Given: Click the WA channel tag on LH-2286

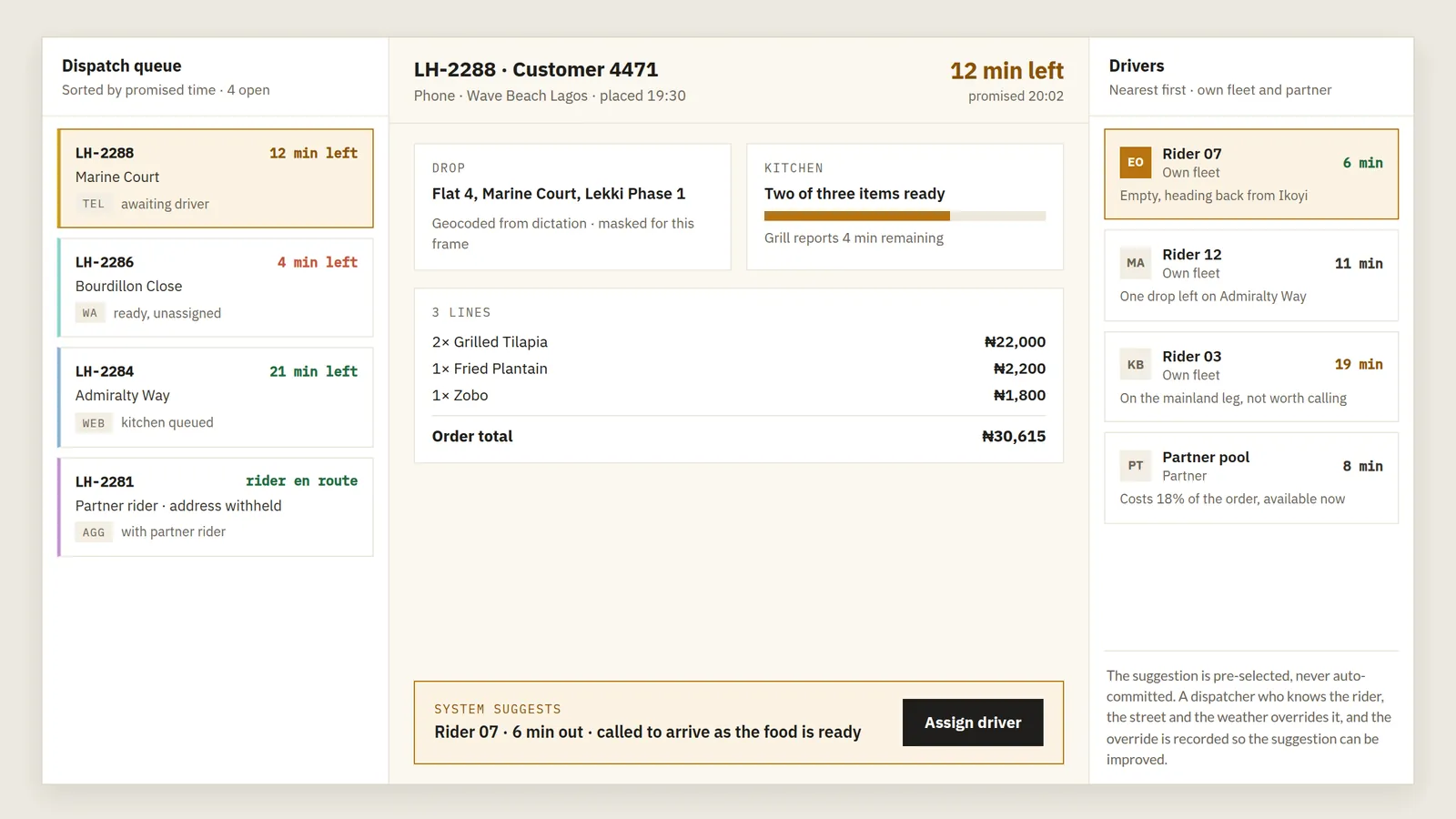Looking at the screenshot, I should [89, 313].
